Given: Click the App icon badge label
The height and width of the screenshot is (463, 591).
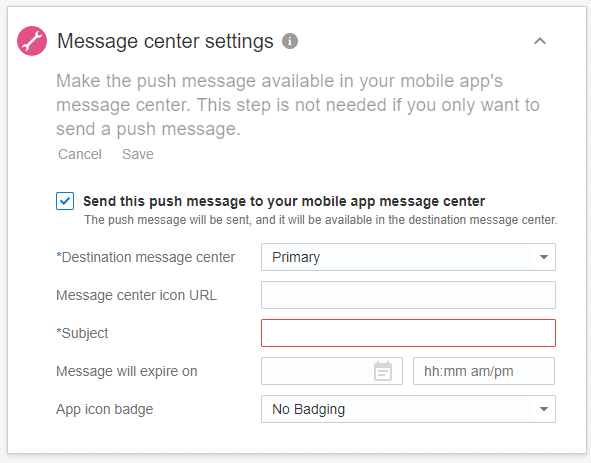Looking at the screenshot, I should 104,409.
